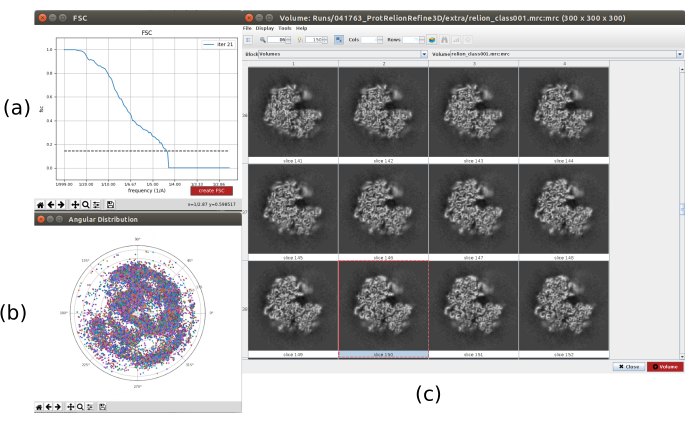Image resolution: width=685 pixels, height=423 pixels.
Task: Activate zoom magnifier in FSC window toolbar
Action: click(x=86, y=205)
